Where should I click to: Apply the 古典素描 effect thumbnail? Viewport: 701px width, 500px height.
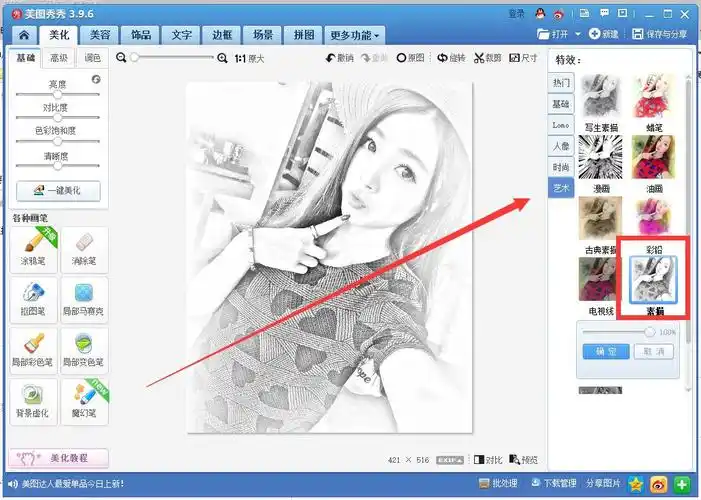(x=600, y=218)
